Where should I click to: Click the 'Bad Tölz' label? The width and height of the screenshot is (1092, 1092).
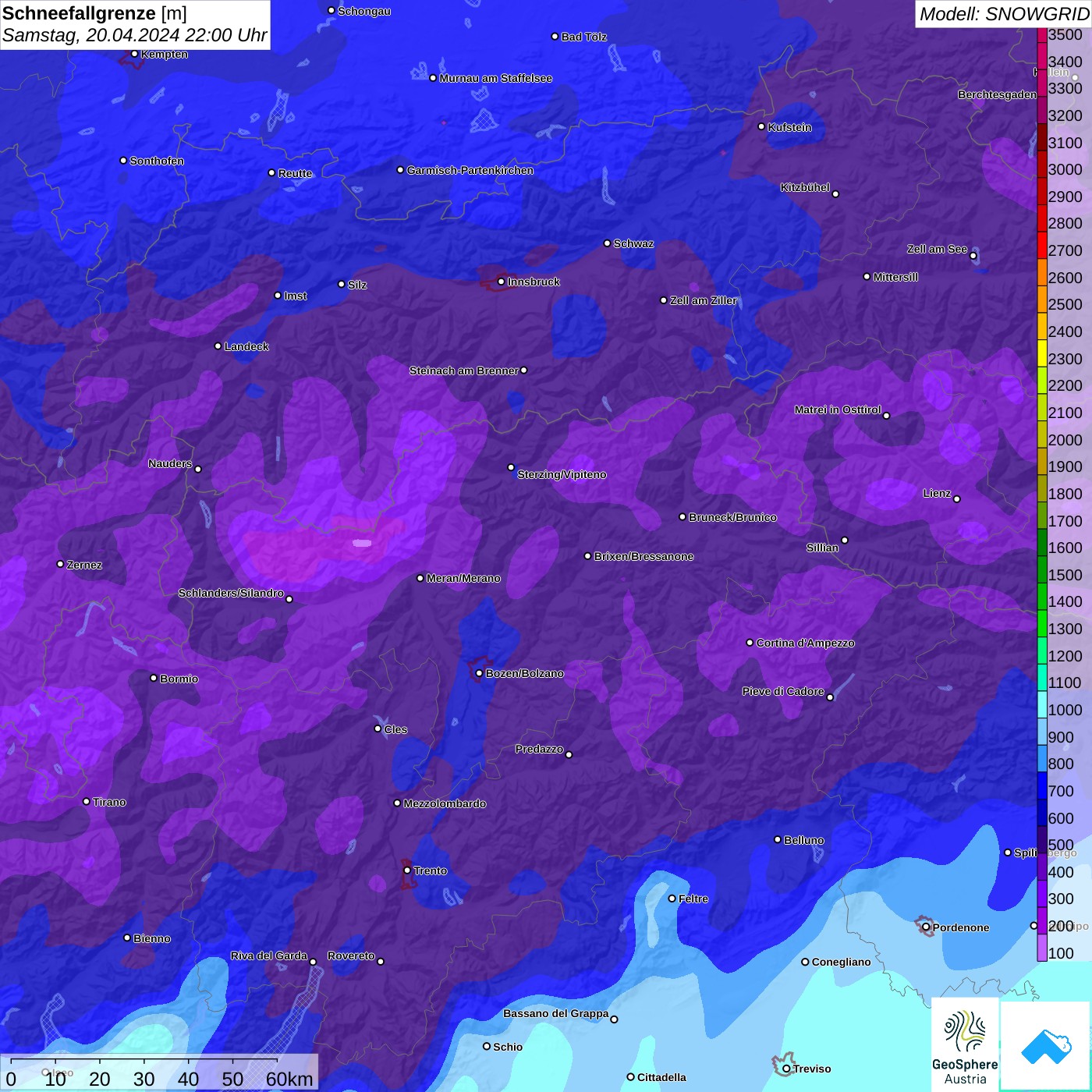pos(584,37)
